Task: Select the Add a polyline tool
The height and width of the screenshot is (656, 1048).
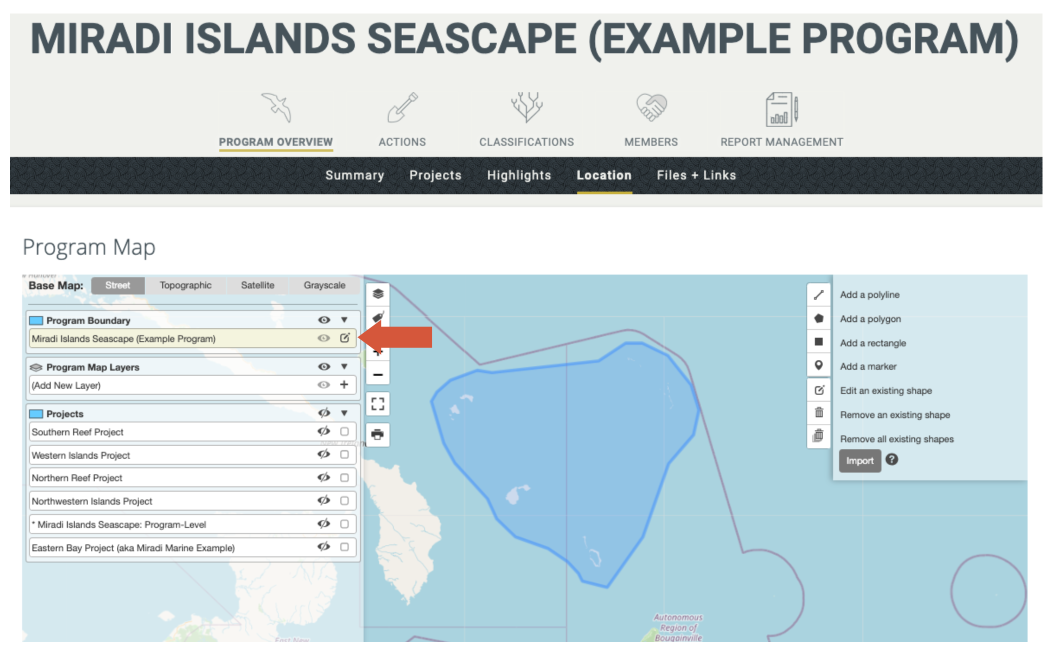Action: [x=820, y=294]
